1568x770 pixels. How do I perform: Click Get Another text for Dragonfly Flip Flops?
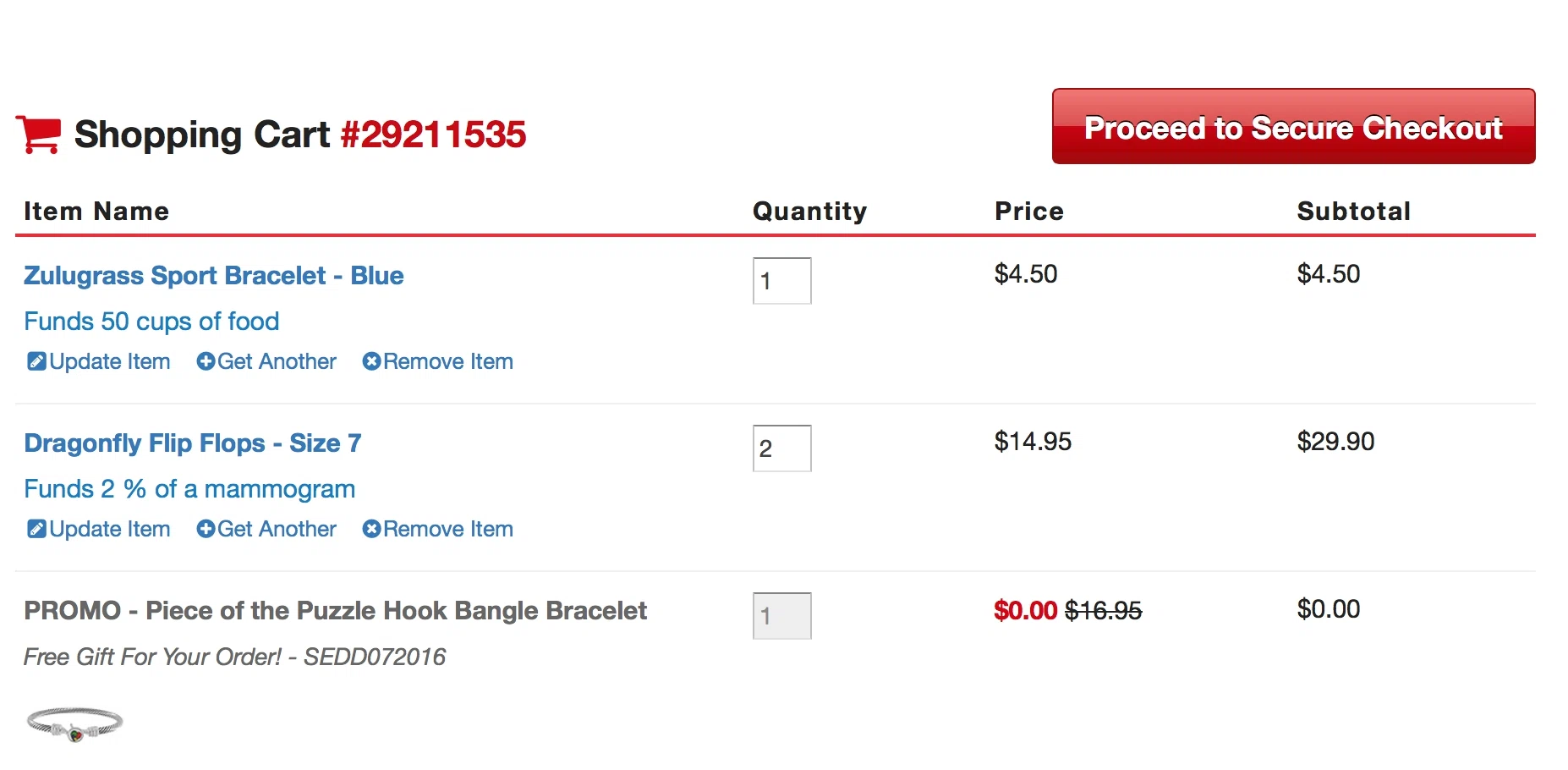277,529
